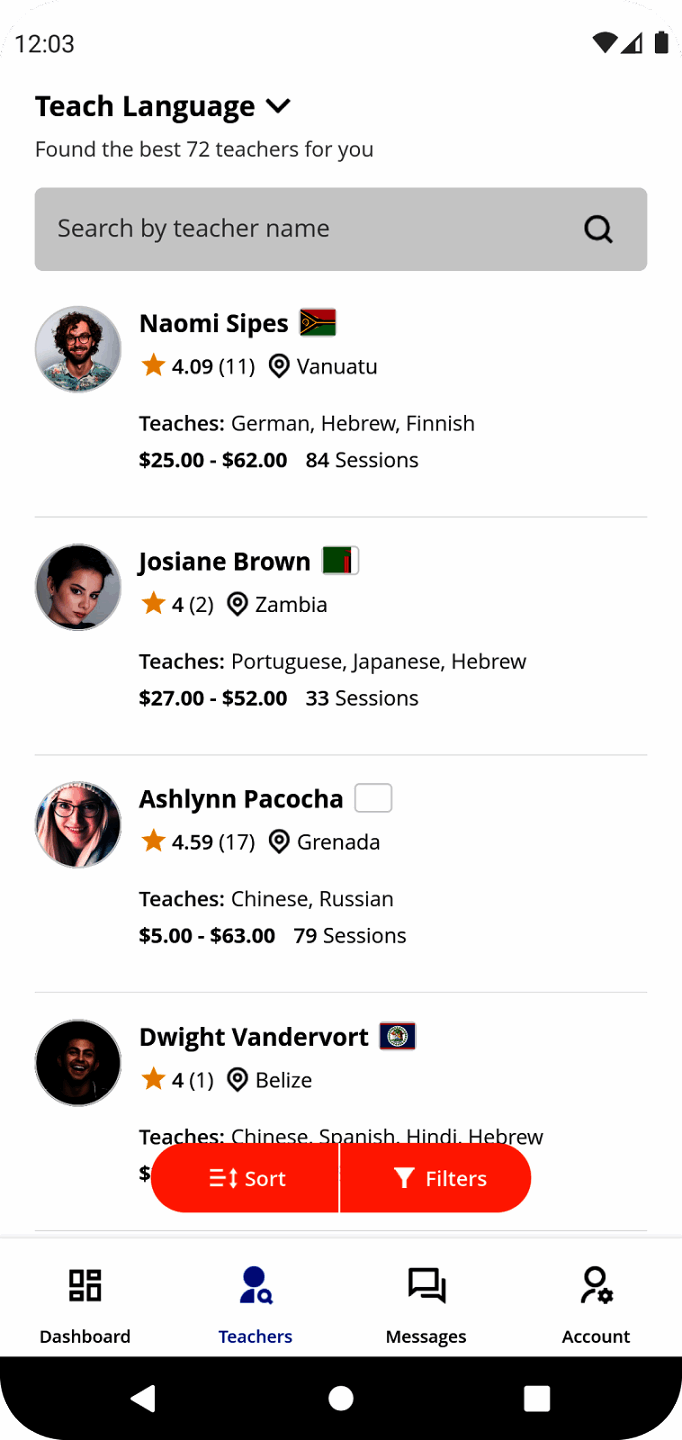682x1440 pixels.
Task: Tap the Zambia flag beside Josiane Brown
Action: pos(340,561)
